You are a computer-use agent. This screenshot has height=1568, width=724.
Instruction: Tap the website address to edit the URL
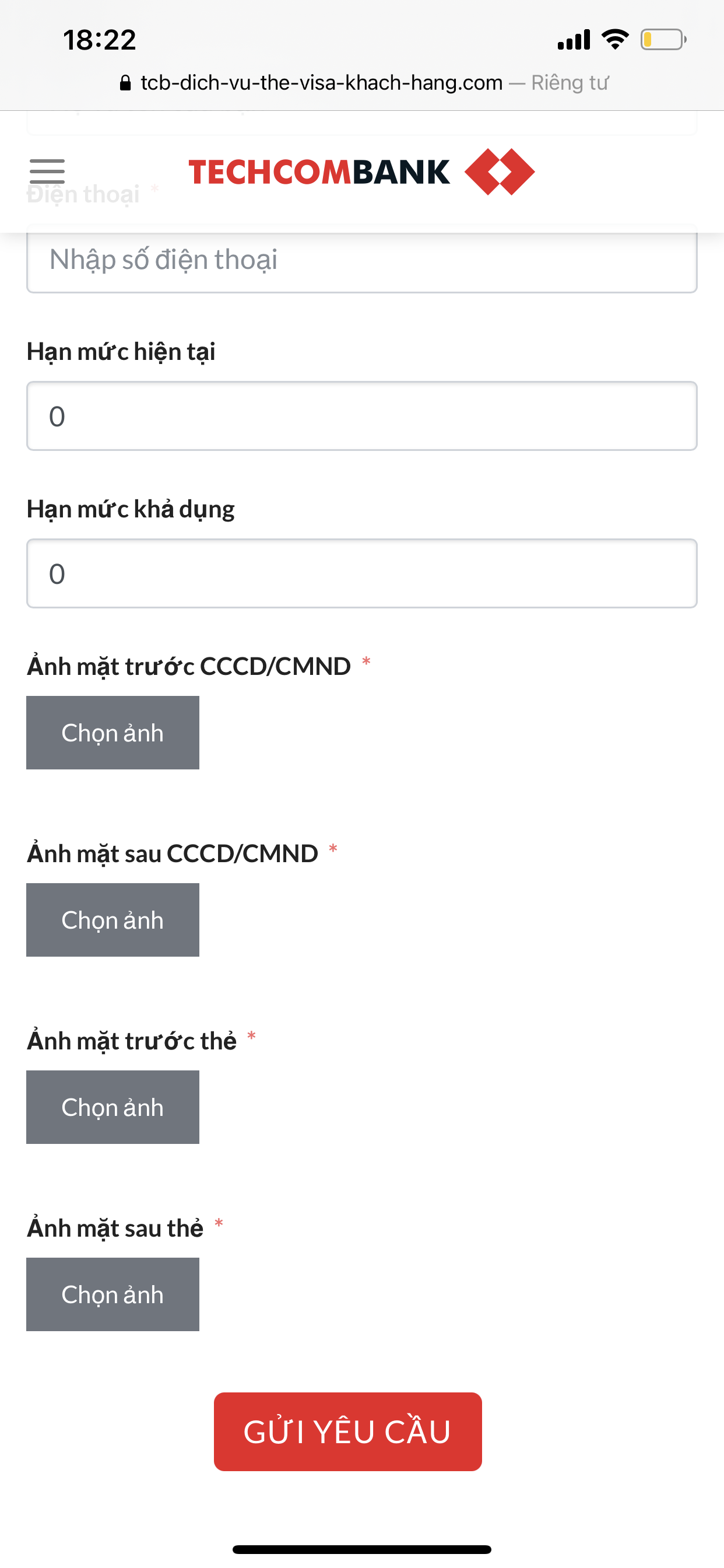pos(319,82)
